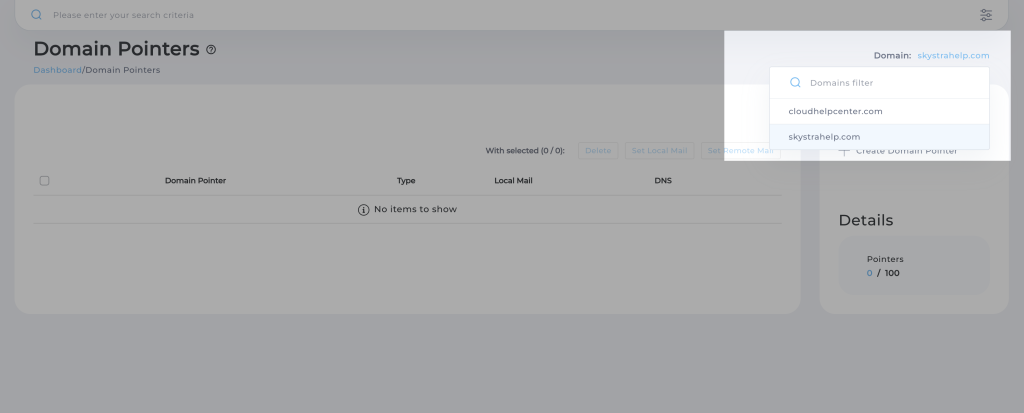Focus the Domains filter text field

(x=890, y=83)
